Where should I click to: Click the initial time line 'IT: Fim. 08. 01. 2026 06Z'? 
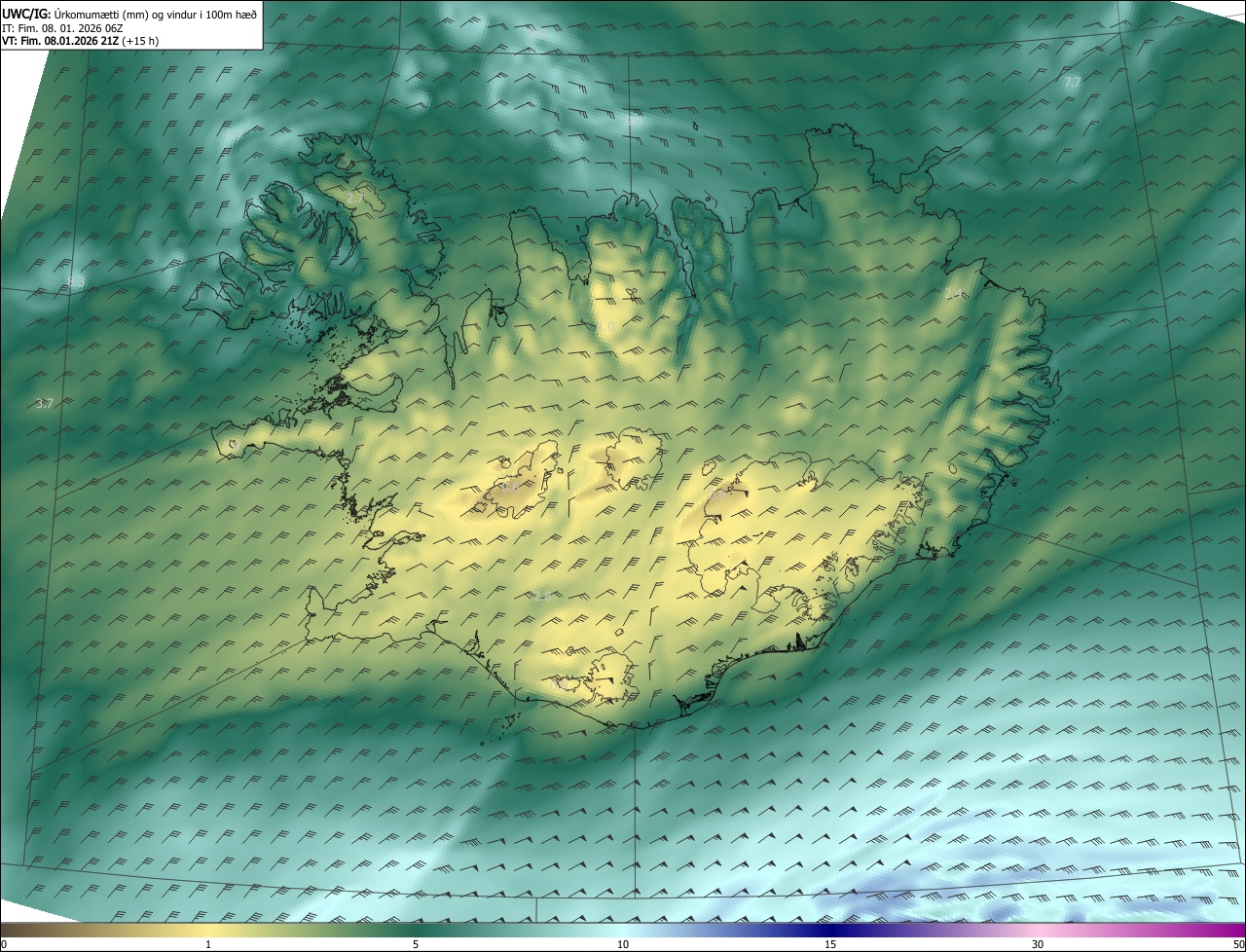click(61, 28)
